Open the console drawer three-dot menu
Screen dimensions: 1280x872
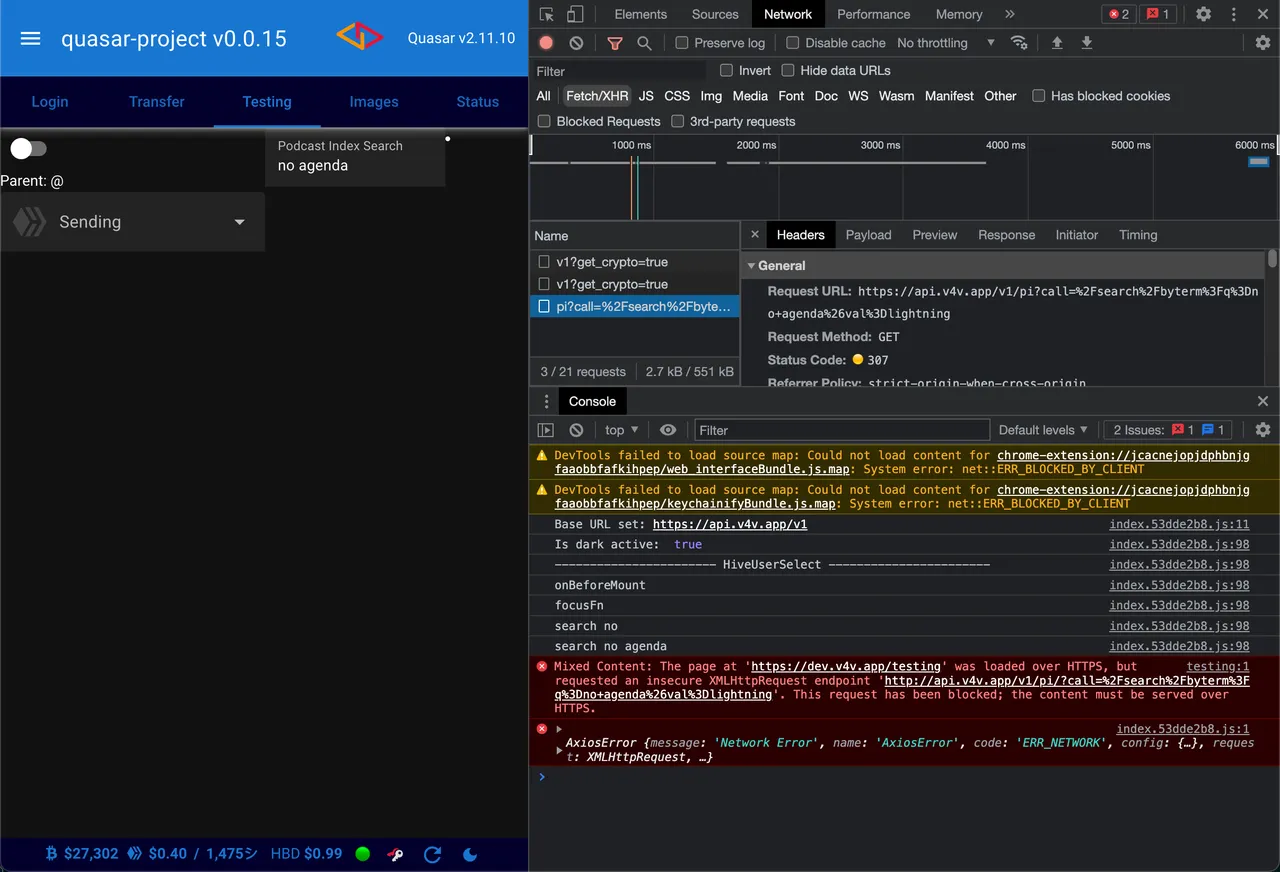pyautogui.click(x=546, y=401)
